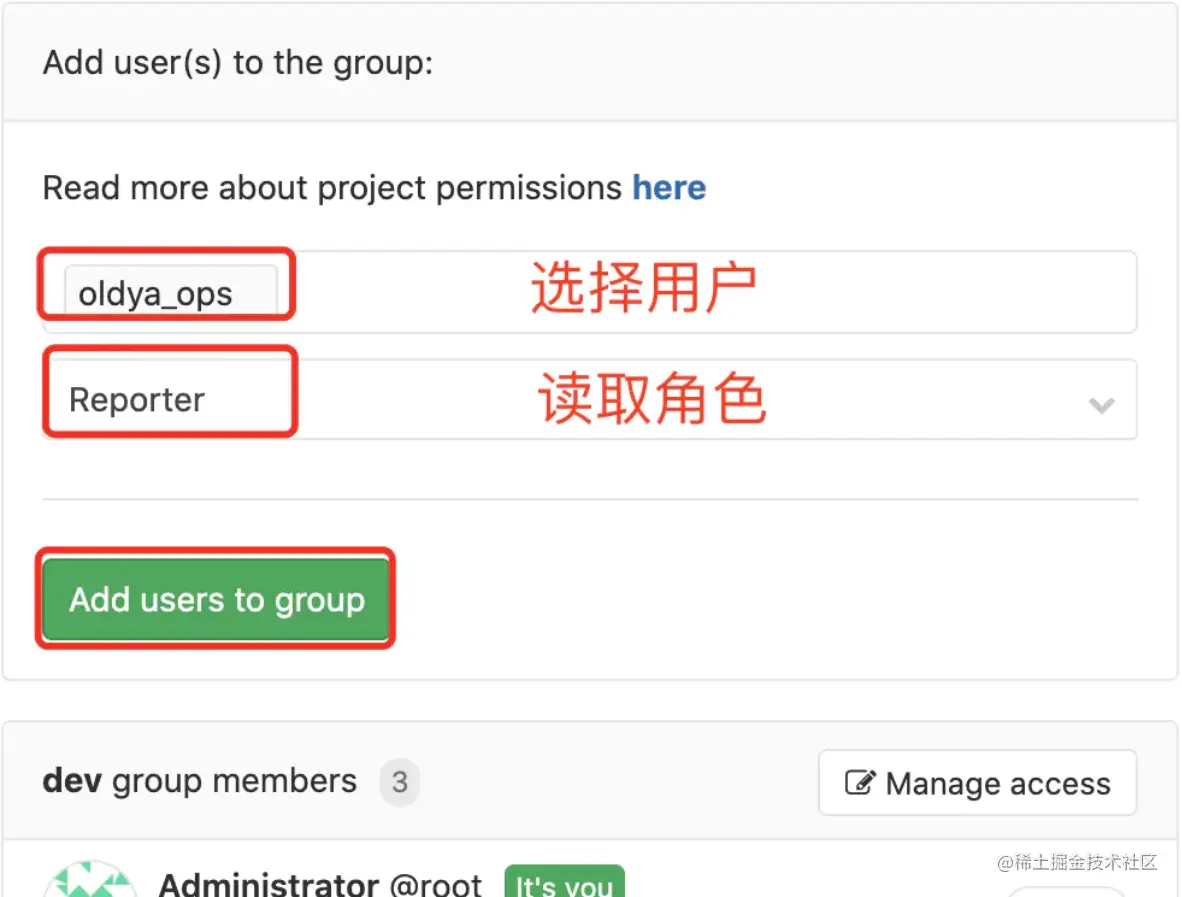Click the red 读取角色 annotation text

[x=652, y=400]
